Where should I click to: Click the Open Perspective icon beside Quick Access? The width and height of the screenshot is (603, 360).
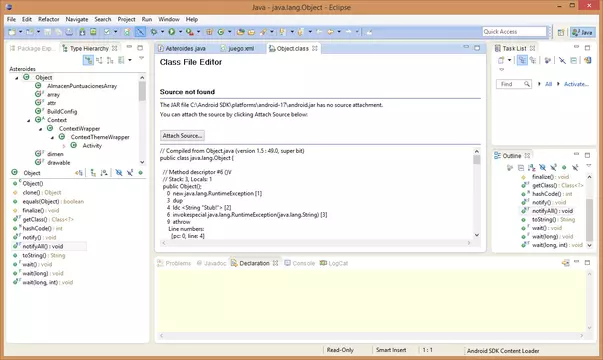tap(561, 32)
